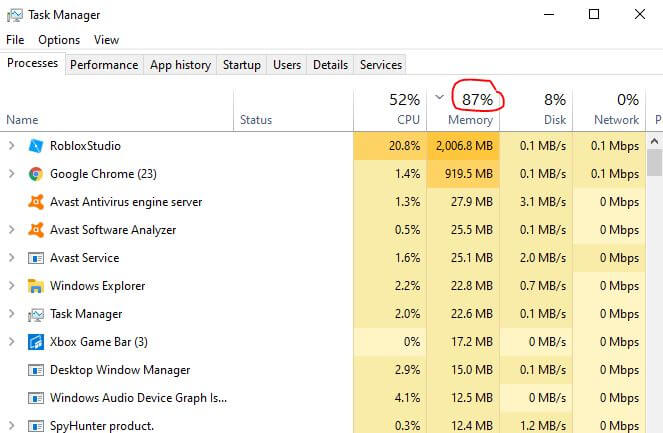Click the SpyHunter product icon

pyautogui.click(x=36, y=425)
